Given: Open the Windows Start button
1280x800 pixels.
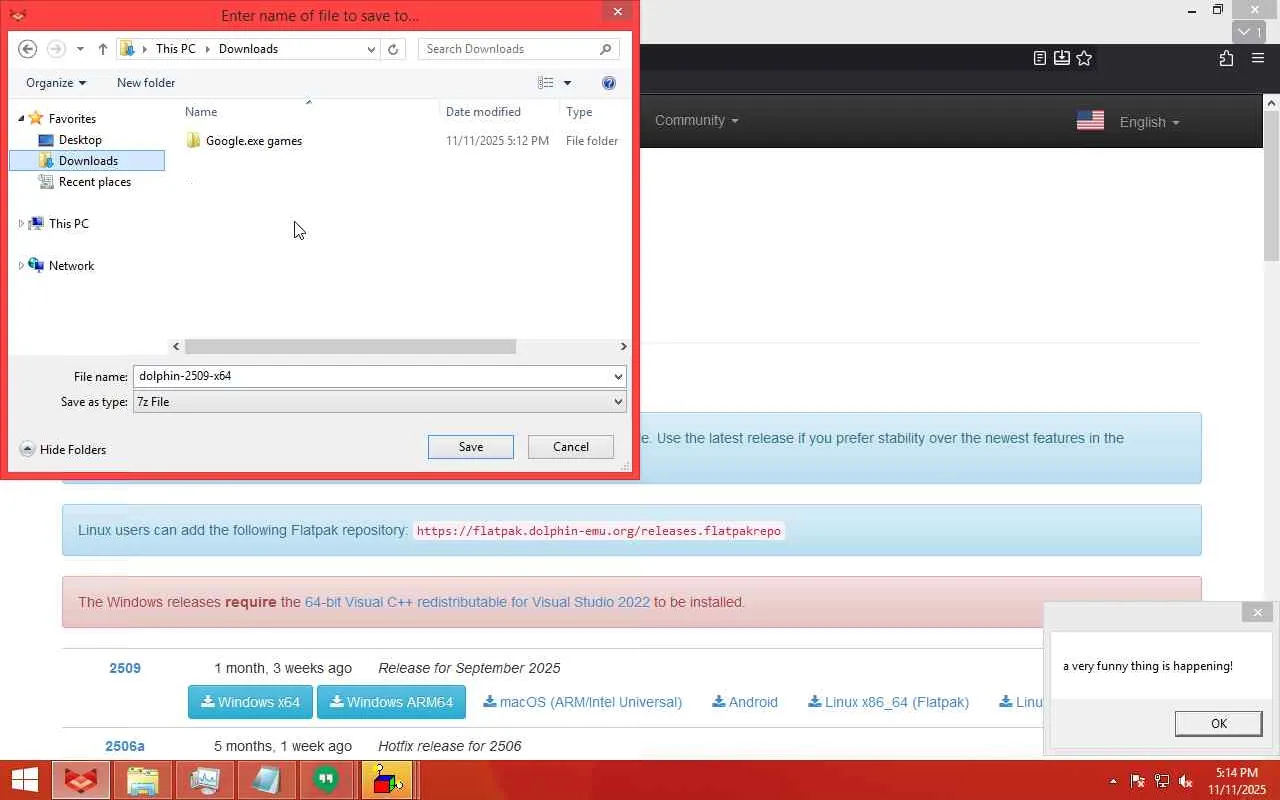Looking at the screenshot, I should [x=25, y=780].
